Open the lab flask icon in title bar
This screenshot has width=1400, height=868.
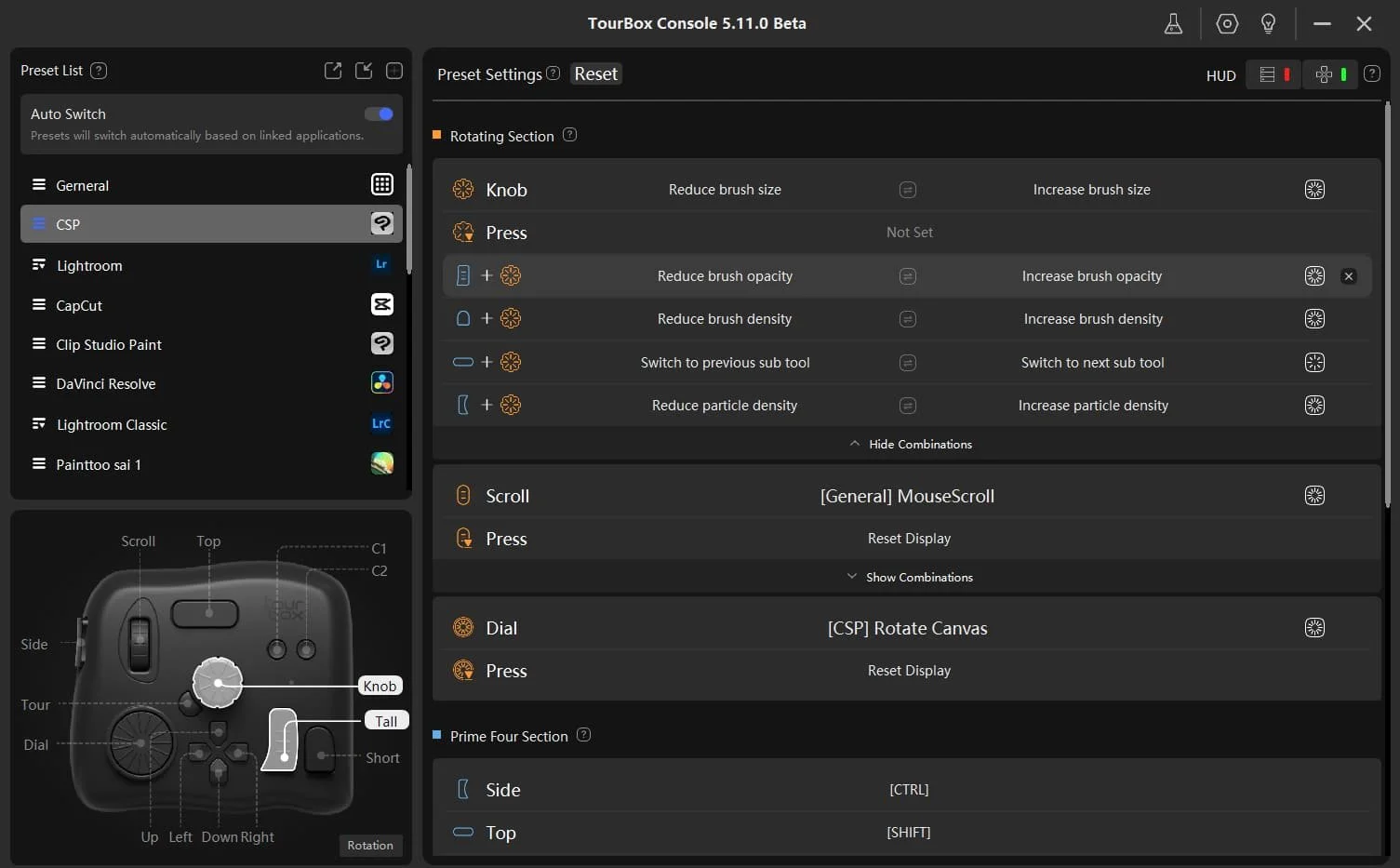click(1173, 24)
